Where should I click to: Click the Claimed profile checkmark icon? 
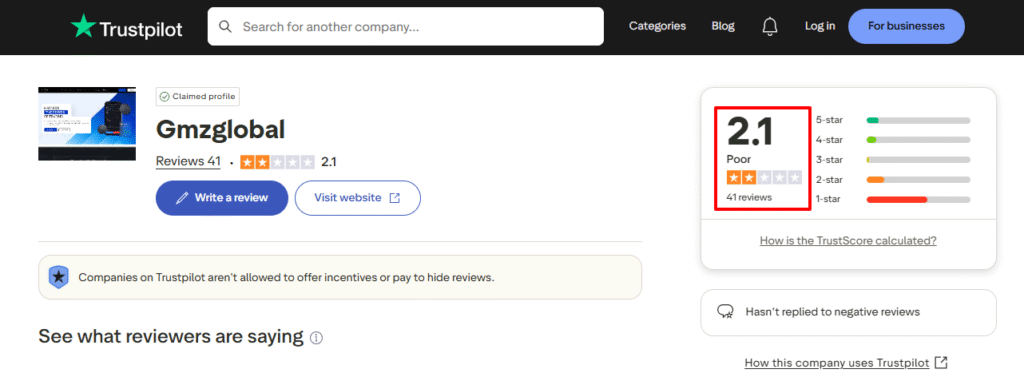click(165, 97)
